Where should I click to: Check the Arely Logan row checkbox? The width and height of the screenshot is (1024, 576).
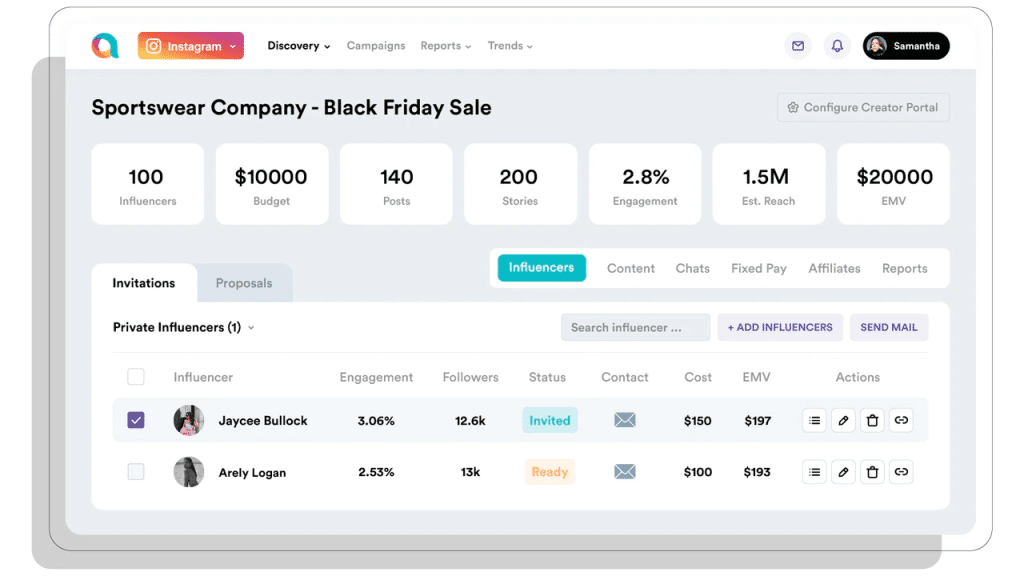tap(136, 472)
